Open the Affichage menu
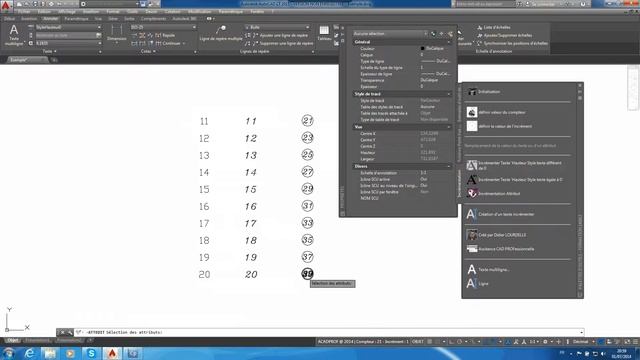 pos(67,11)
